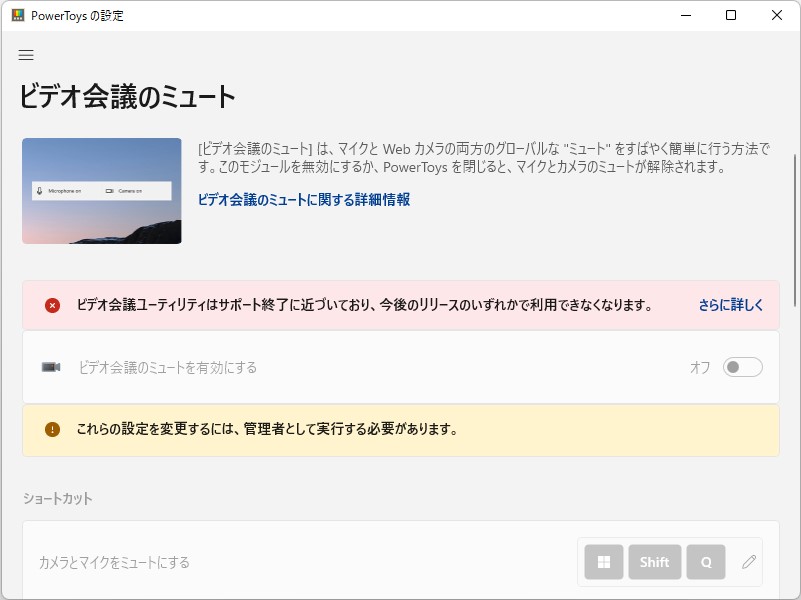Click the warning icon in the administrator notice
Image resolution: width=801 pixels, height=600 pixels.
[x=53, y=429]
